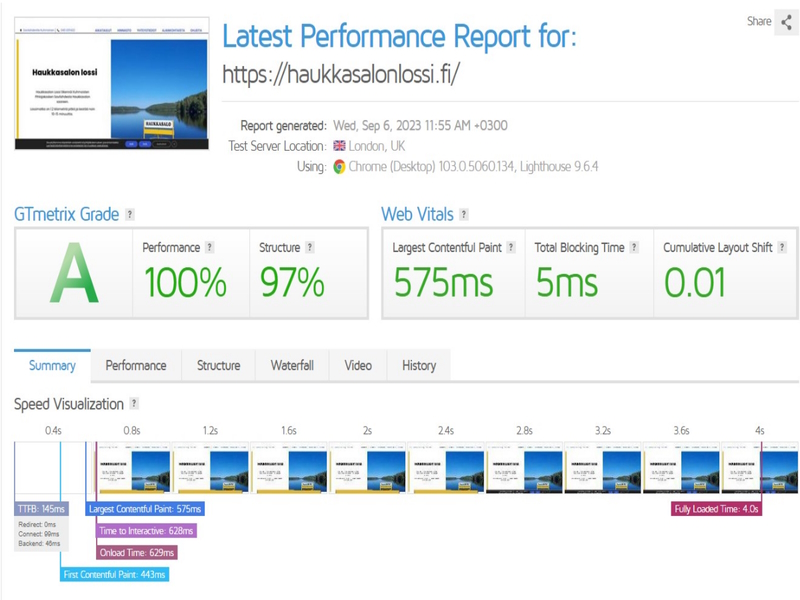Select the Summary tab

click(52, 366)
